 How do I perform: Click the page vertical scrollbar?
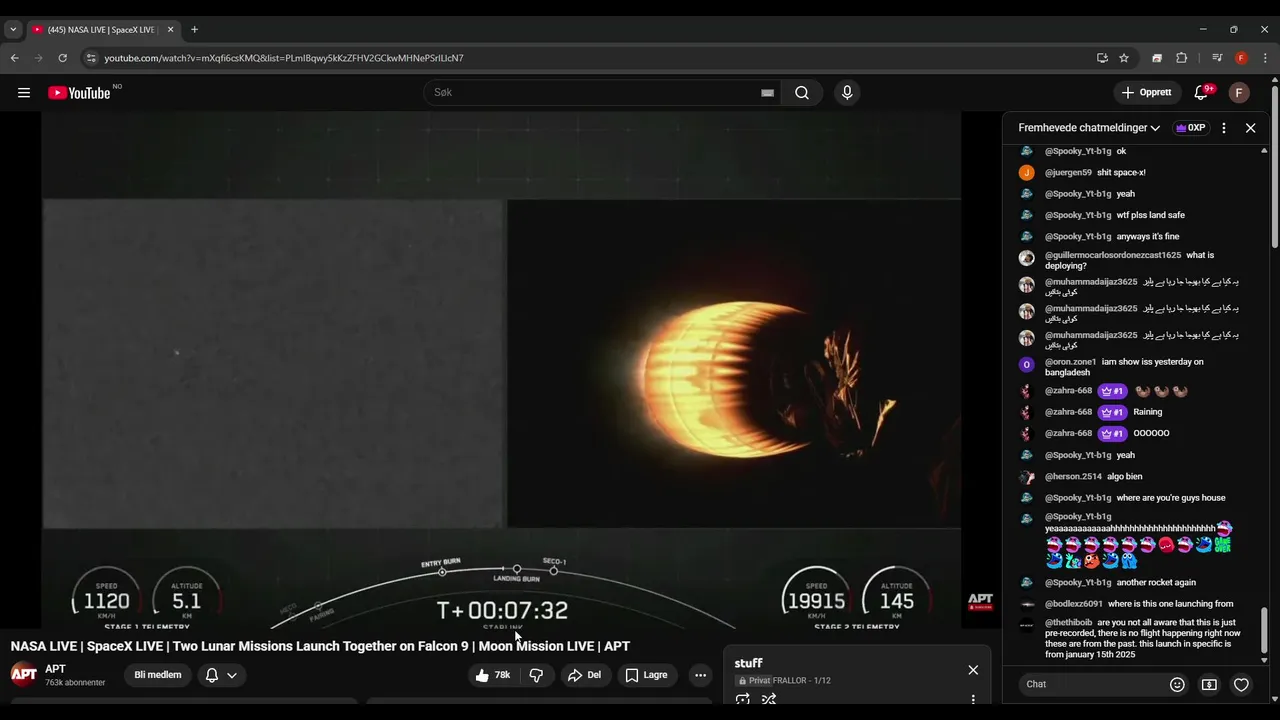click(1275, 170)
